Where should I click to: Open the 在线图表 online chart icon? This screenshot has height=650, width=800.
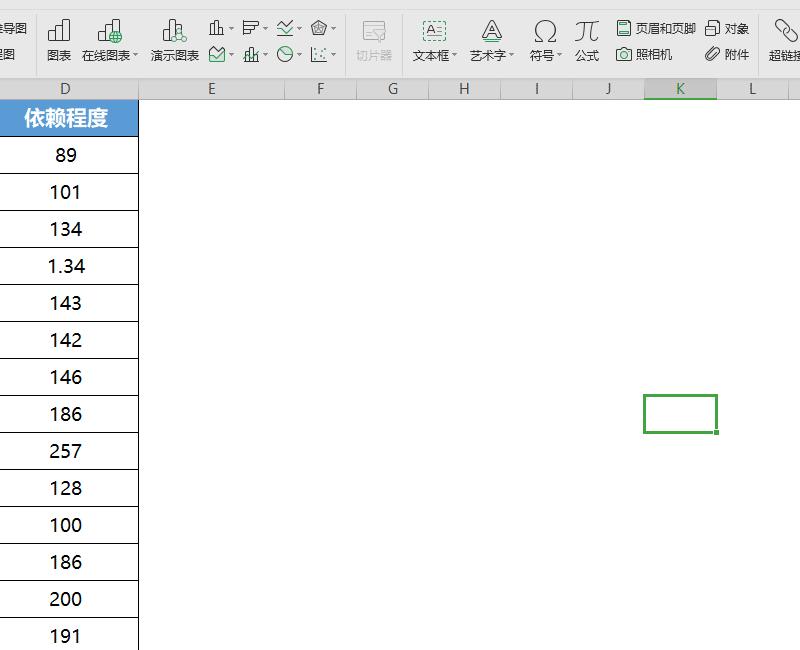click(109, 31)
